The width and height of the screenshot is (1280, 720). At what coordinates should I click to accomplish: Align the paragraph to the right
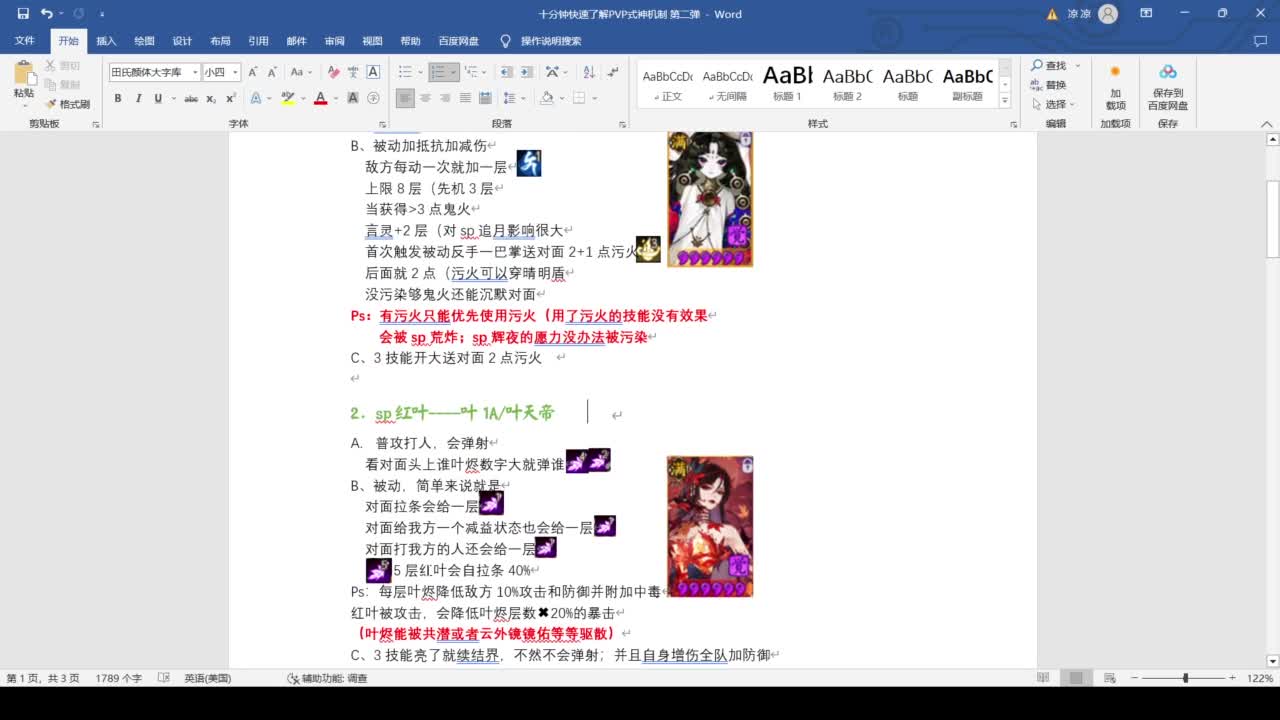(x=445, y=98)
